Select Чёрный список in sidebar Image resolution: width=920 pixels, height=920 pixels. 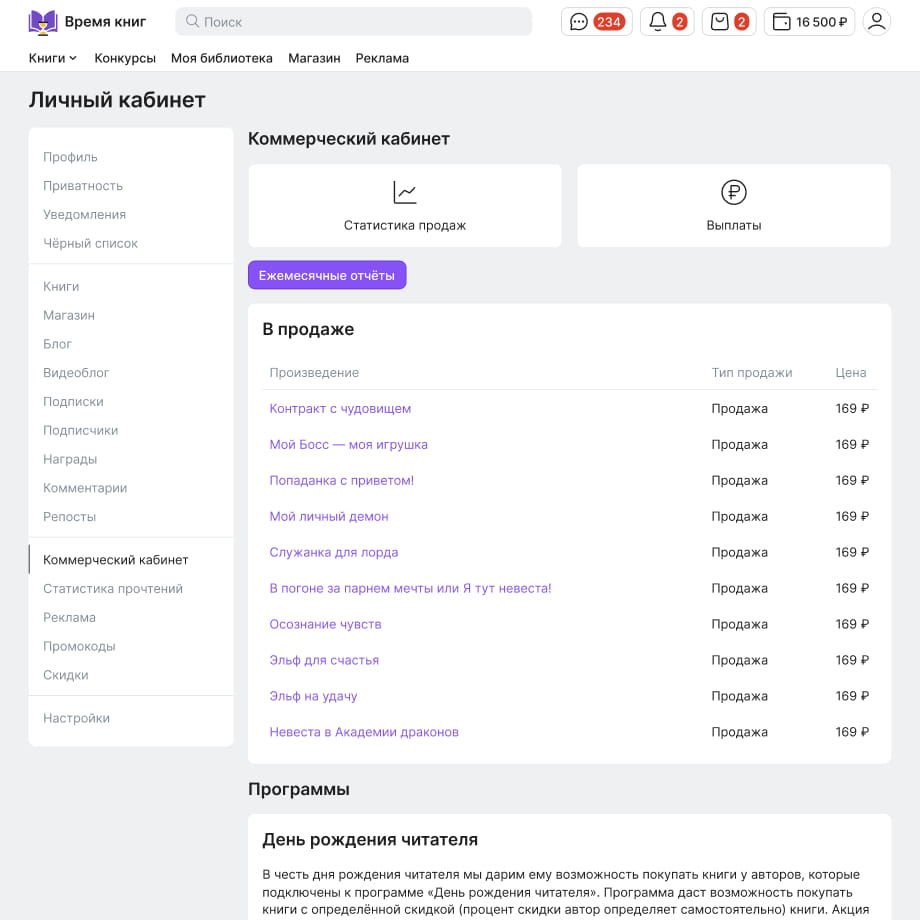tap(90, 243)
